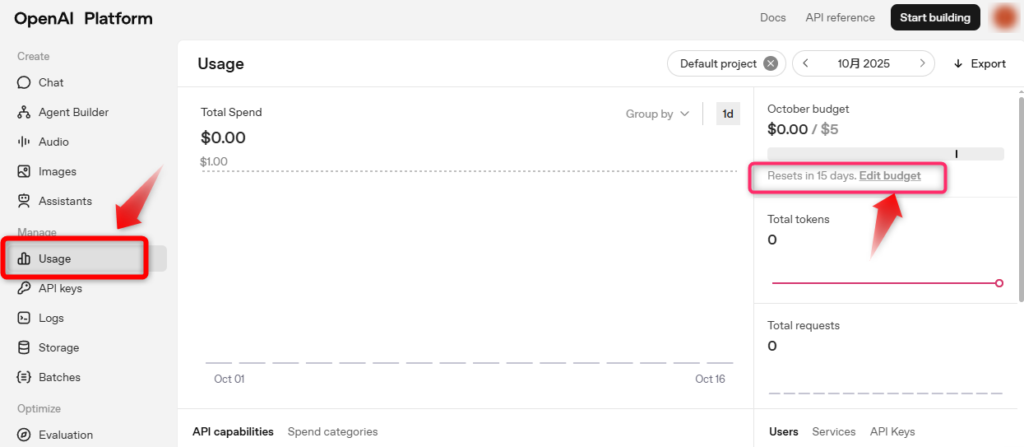Toggle the 1d interval button
Image resolution: width=1024 pixels, height=447 pixels.
(x=728, y=114)
